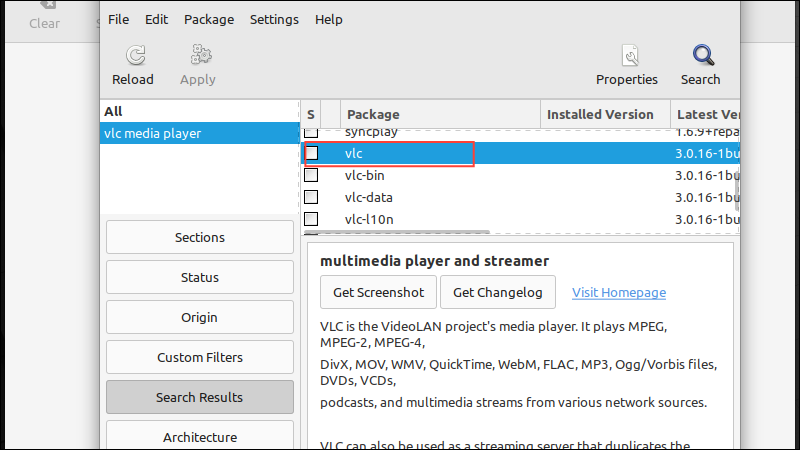Sort by Latest Version column header
Screen dimensions: 800x450
(705, 114)
